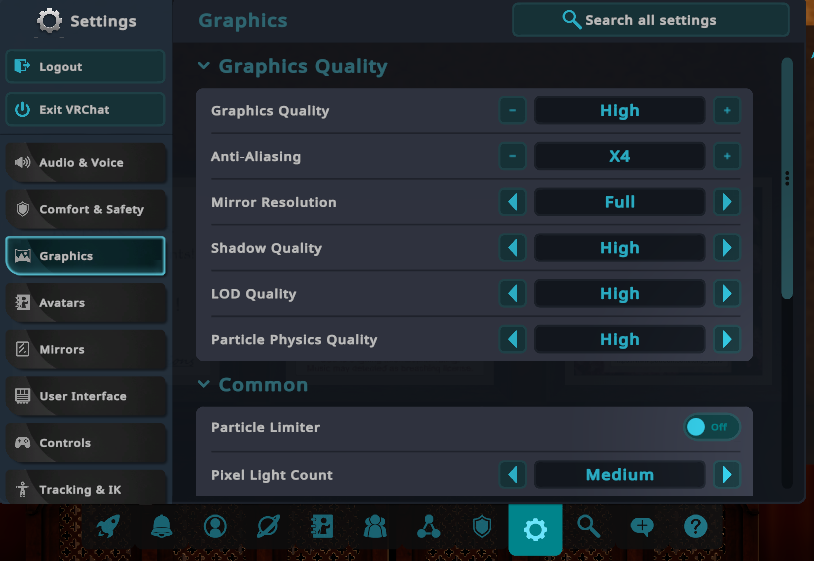Open the profile person icon

(x=215, y=527)
